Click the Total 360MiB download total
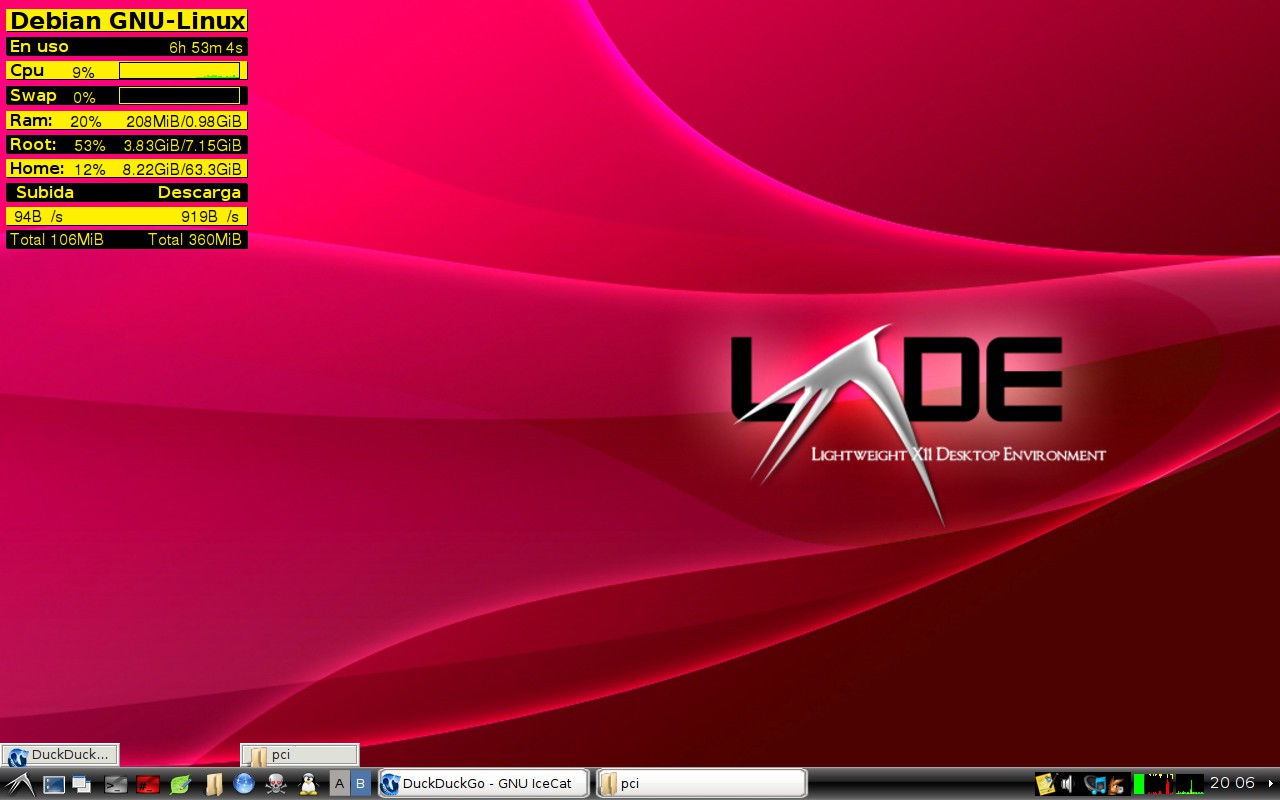This screenshot has width=1280, height=800. [x=195, y=240]
